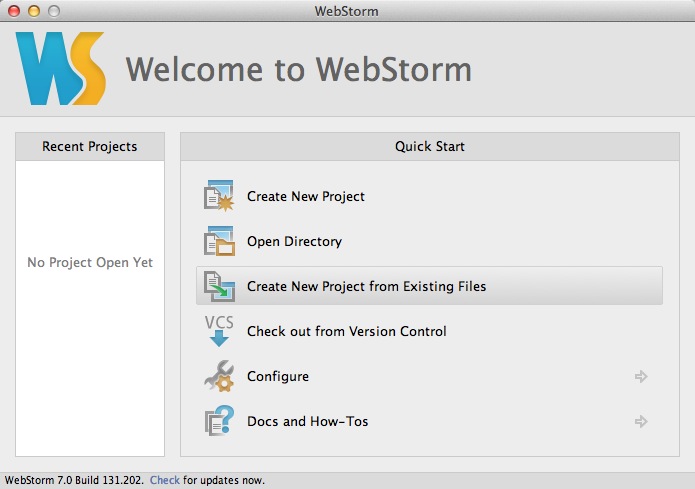The height and width of the screenshot is (489, 695).
Task: Click the Recent Projects header
Action: [90, 146]
